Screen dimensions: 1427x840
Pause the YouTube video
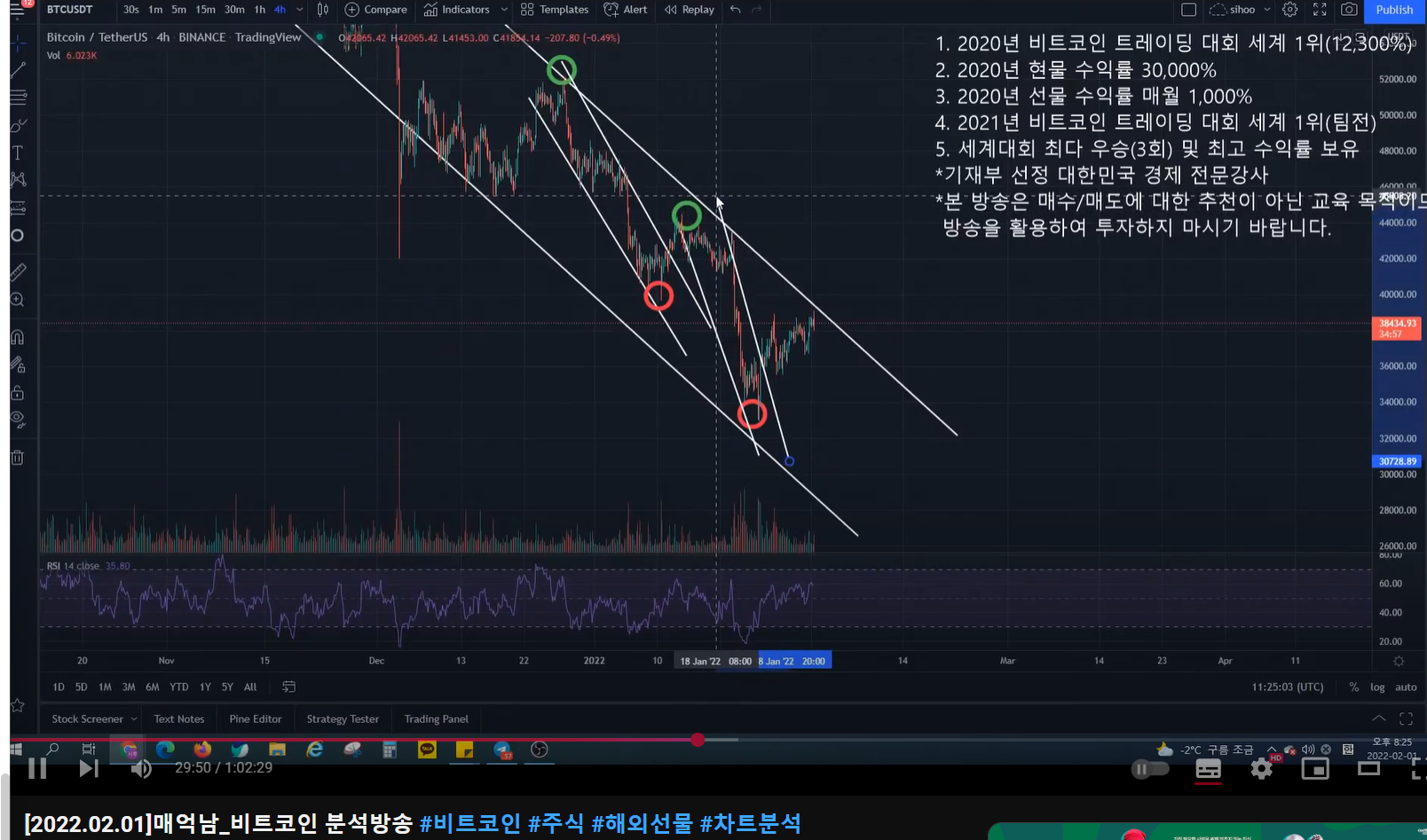click(37, 768)
